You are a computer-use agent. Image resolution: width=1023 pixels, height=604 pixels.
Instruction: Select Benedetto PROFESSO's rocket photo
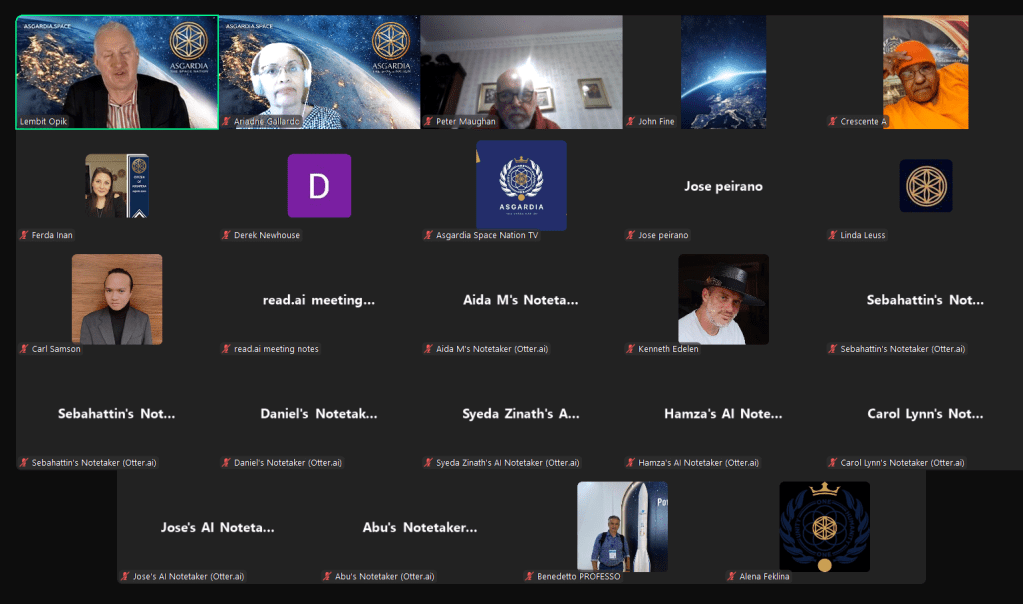(x=622, y=526)
